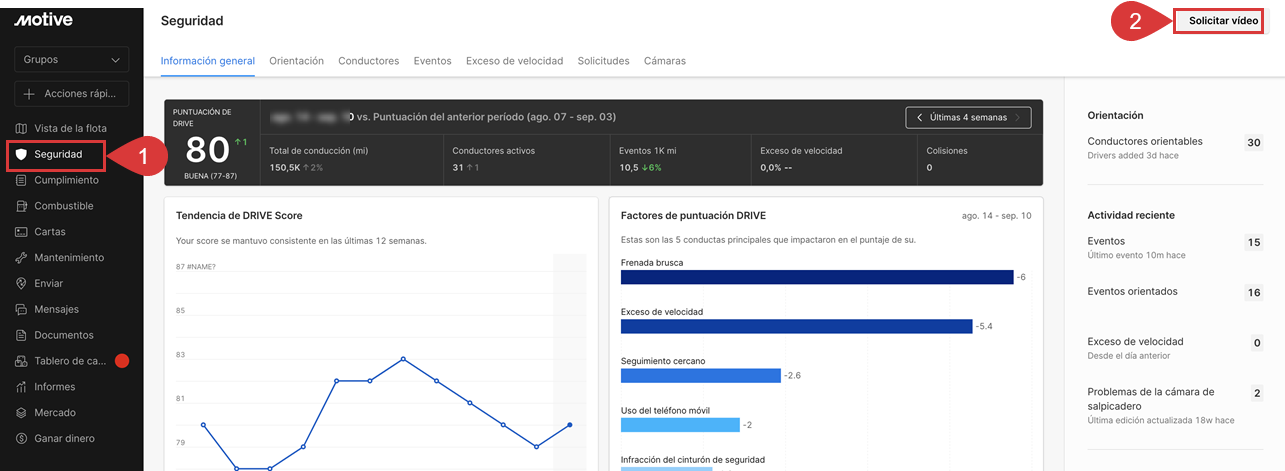This screenshot has width=1285, height=471.
Task: Open the Últimas 4 semanas period selector
Action: [967, 117]
